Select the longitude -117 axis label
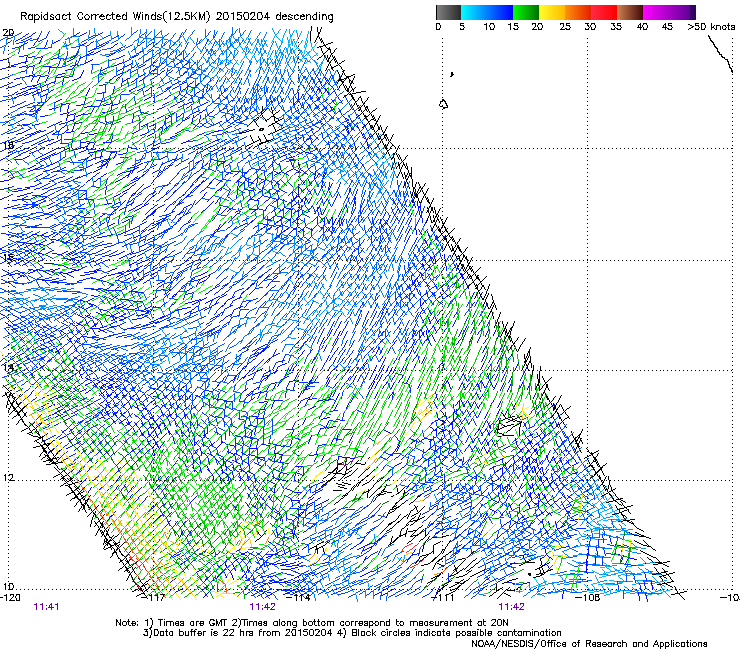740x650 pixels. 154,598
